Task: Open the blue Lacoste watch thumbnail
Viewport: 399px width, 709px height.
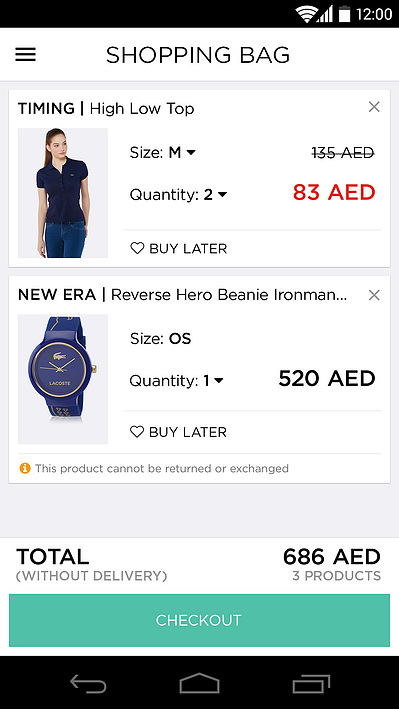Action: point(63,379)
